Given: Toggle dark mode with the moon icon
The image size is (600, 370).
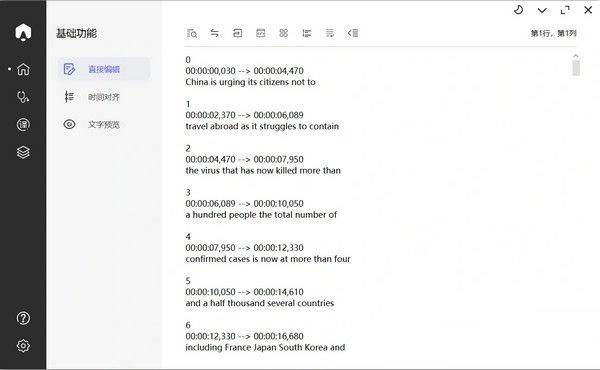Looking at the screenshot, I should point(518,10).
